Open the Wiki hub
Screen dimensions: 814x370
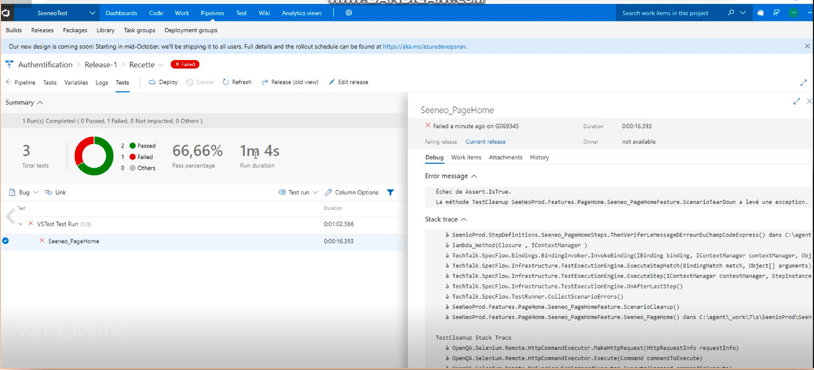(x=264, y=13)
